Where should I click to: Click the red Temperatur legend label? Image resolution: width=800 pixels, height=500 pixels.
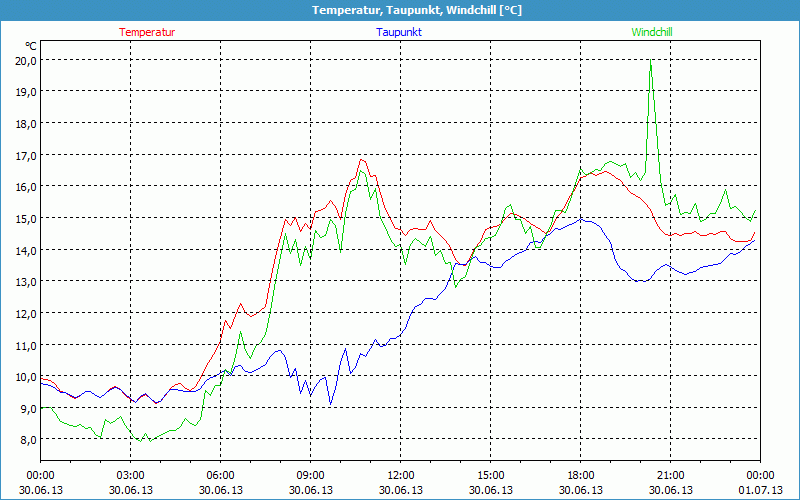coord(147,32)
